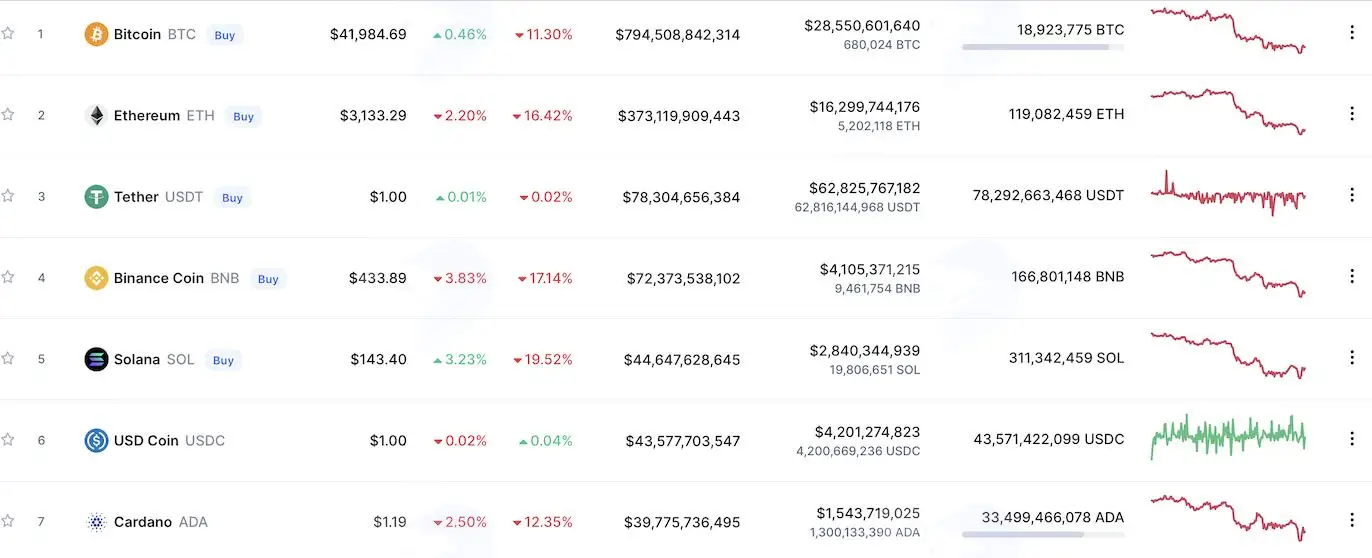Expand the three-dot menu for USD Coin
This screenshot has height=558, width=1372.
1352,439
